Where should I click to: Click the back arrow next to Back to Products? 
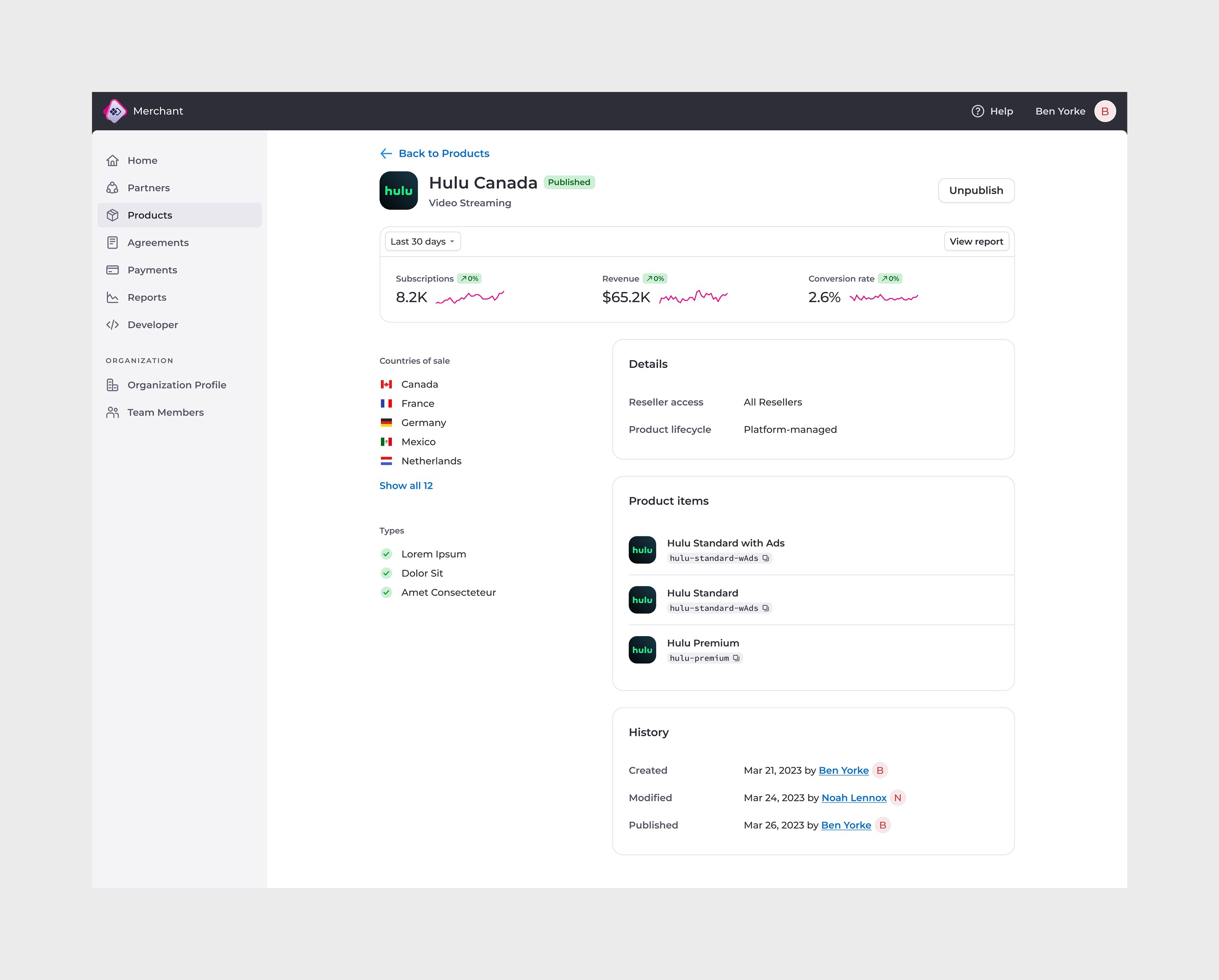386,153
